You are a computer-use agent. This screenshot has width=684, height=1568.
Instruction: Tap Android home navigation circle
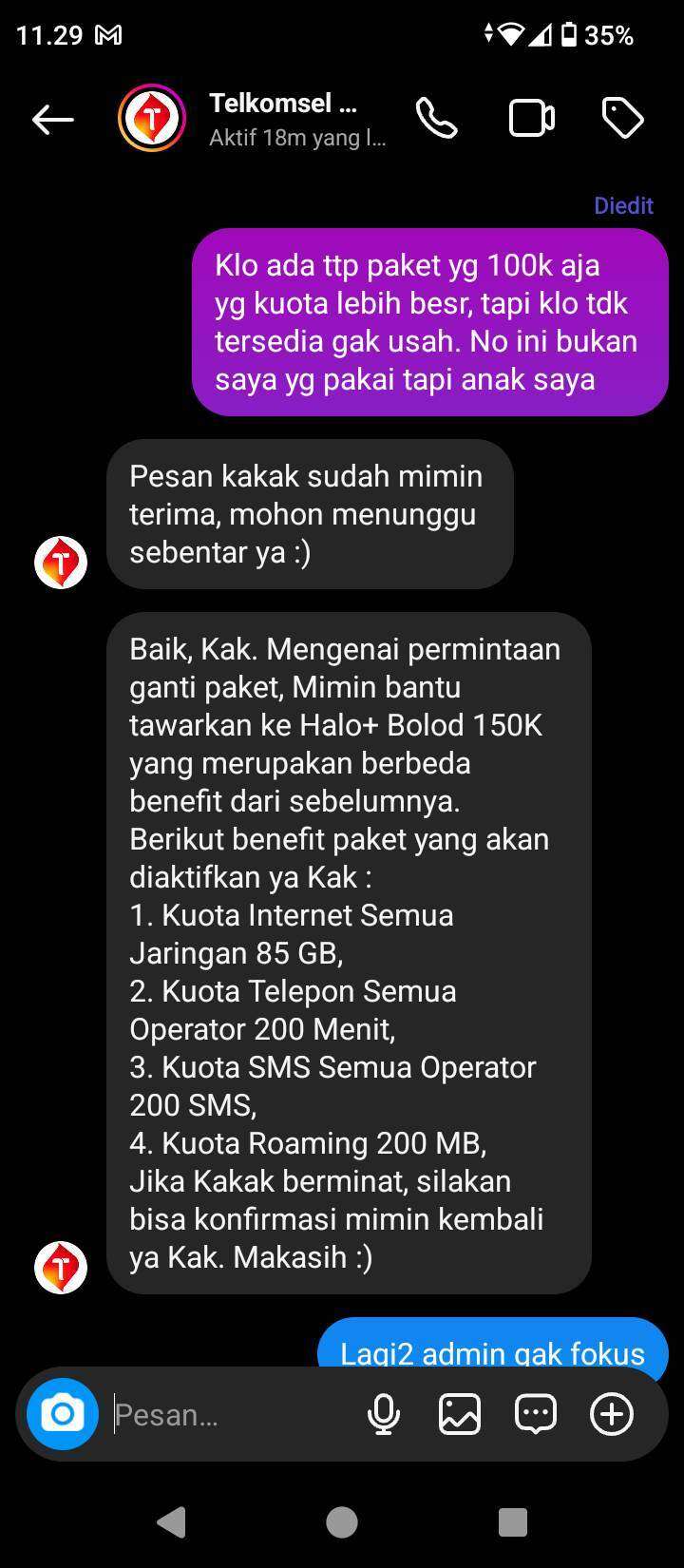tap(342, 1522)
